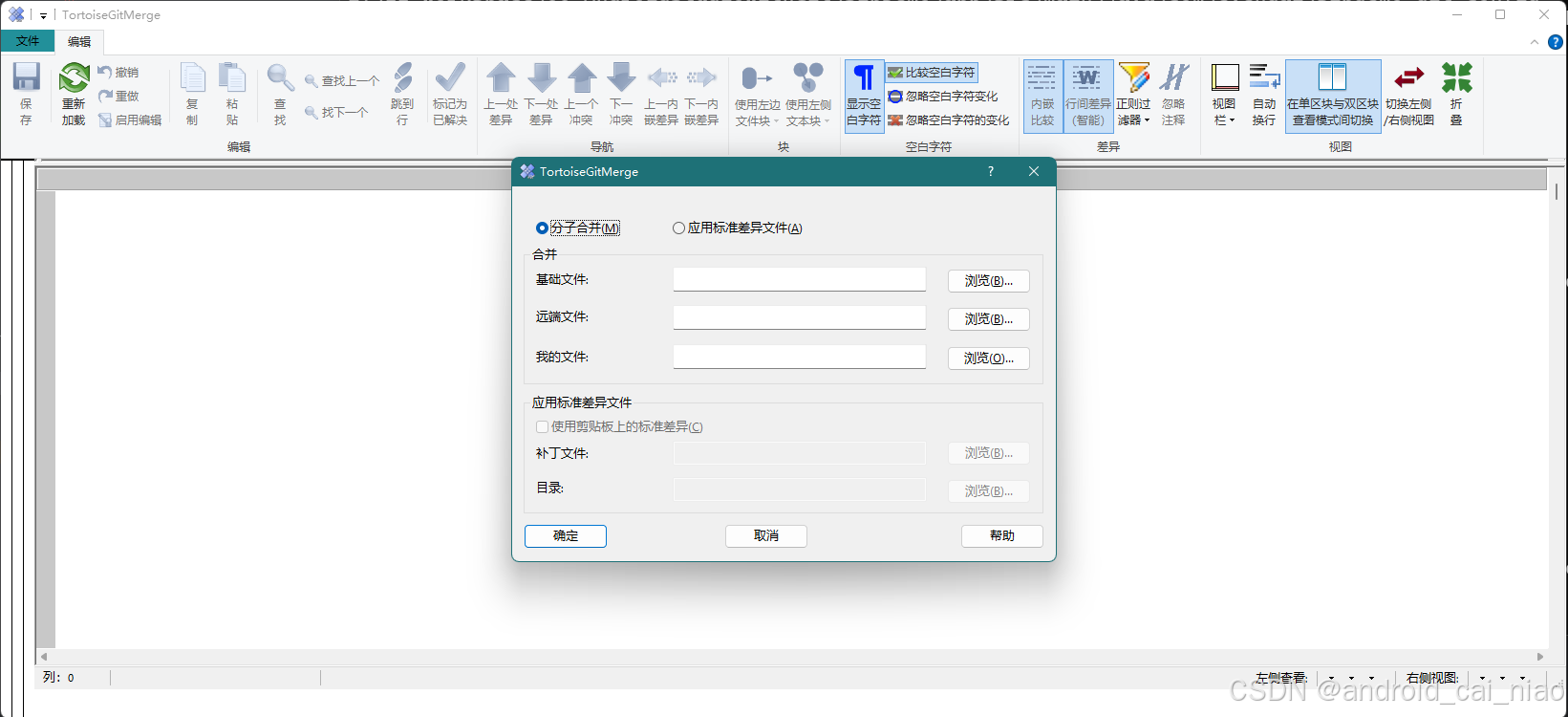The height and width of the screenshot is (717, 1568).
Task: Click Mark as resolved (标记为已解决) checkmark
Action: (449, 78)
